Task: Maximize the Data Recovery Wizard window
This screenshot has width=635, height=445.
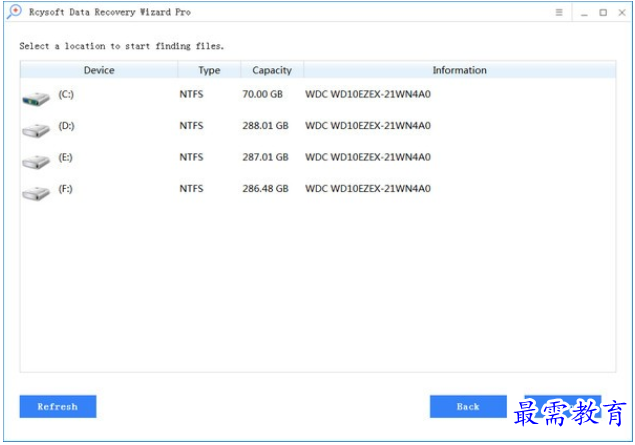Action: pyautogui.click(x=603, y=13)
